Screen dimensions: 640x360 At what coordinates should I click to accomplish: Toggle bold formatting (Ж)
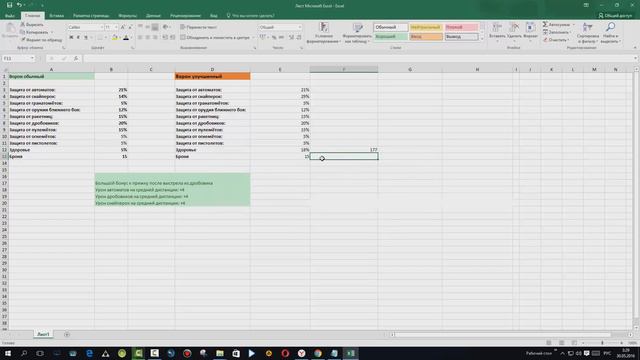pos(71,38)
